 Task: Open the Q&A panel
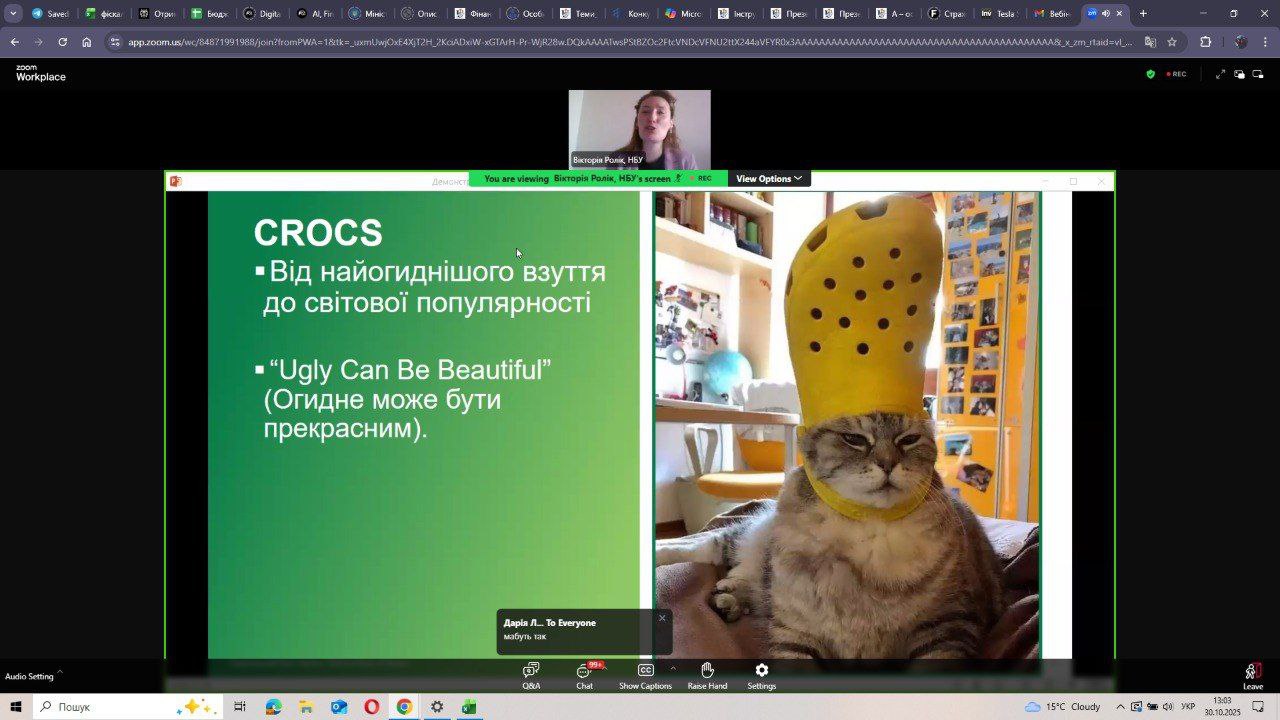click(x=531, y=675)
